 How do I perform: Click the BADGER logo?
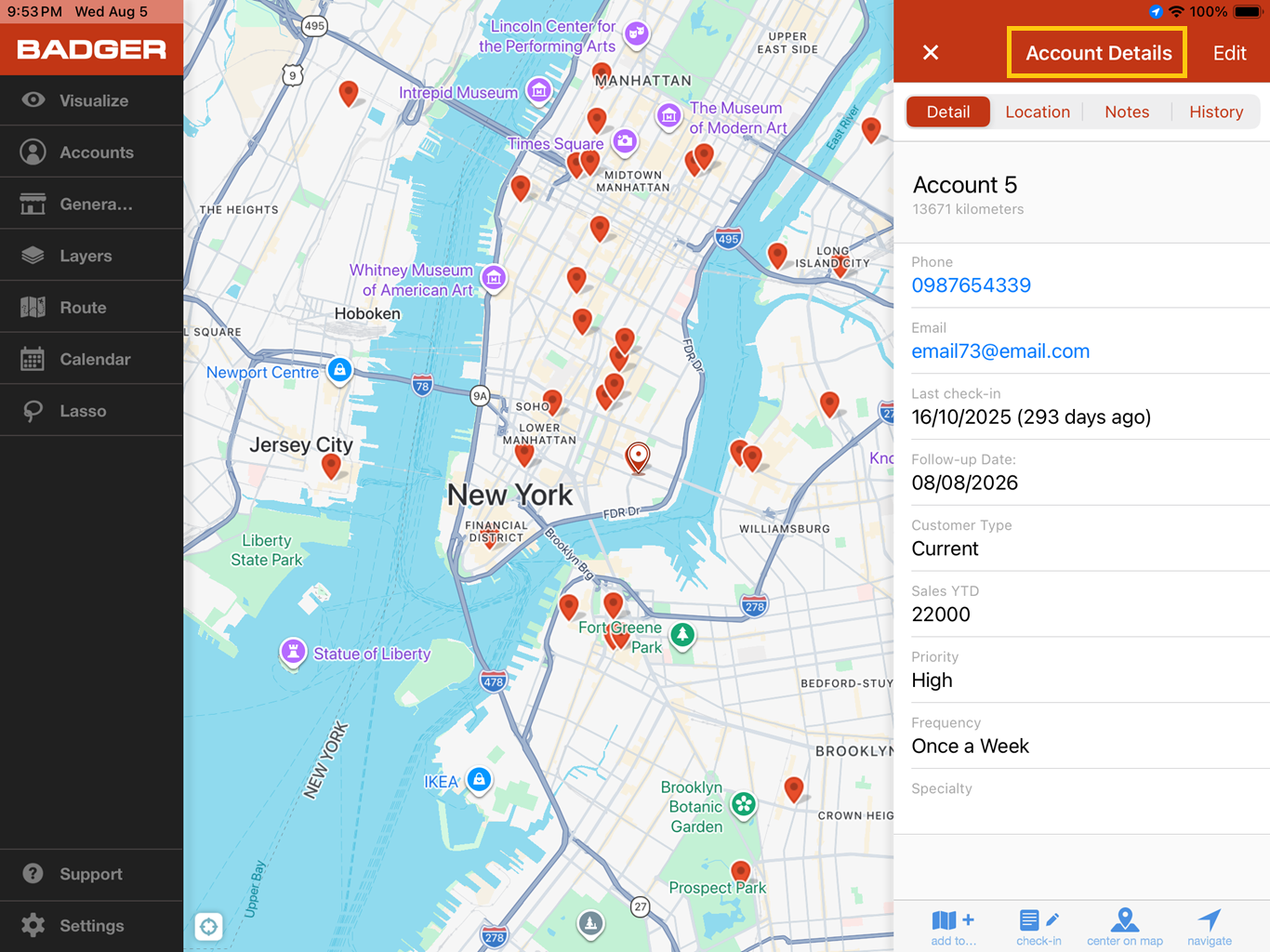[x=91, y=49]
